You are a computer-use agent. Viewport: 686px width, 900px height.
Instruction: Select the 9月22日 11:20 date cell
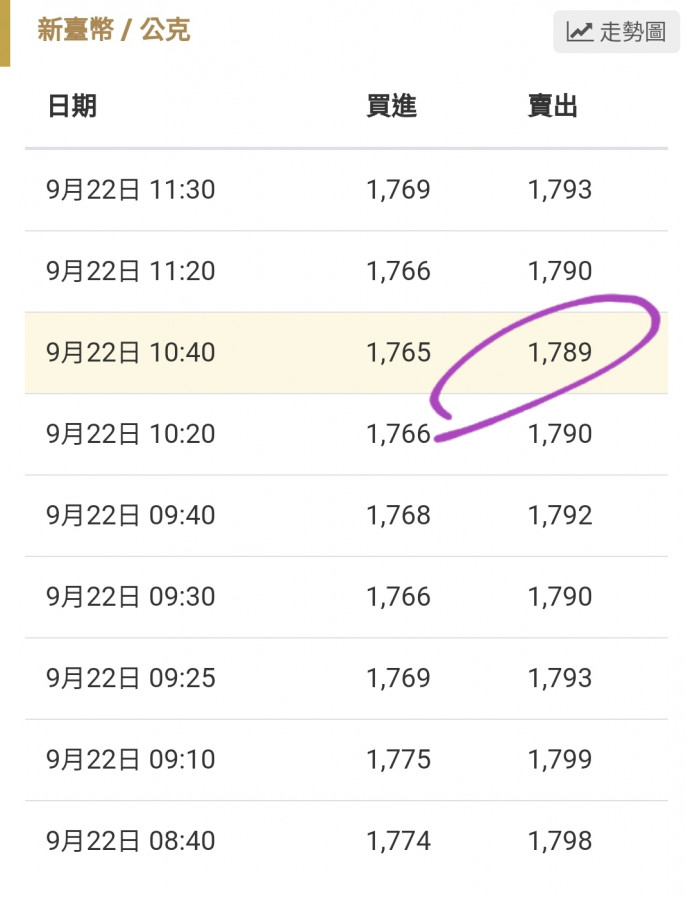point(130,271)
